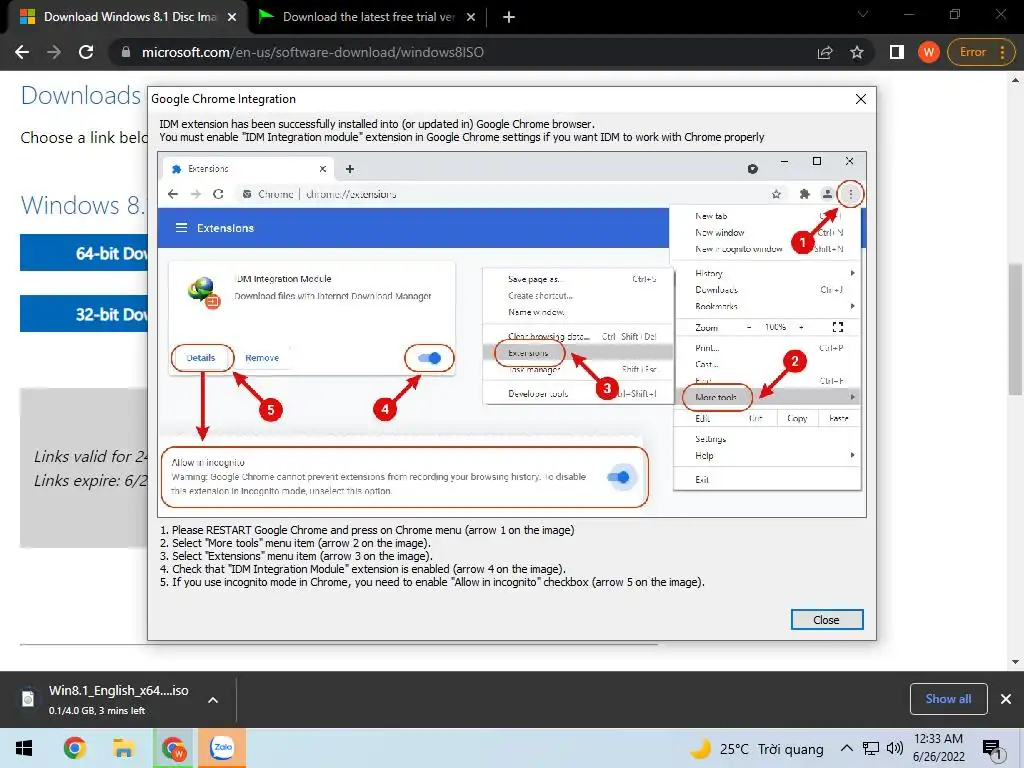Bookmark this page with the star icon
1024x768 pixels.
click(857, 52)
